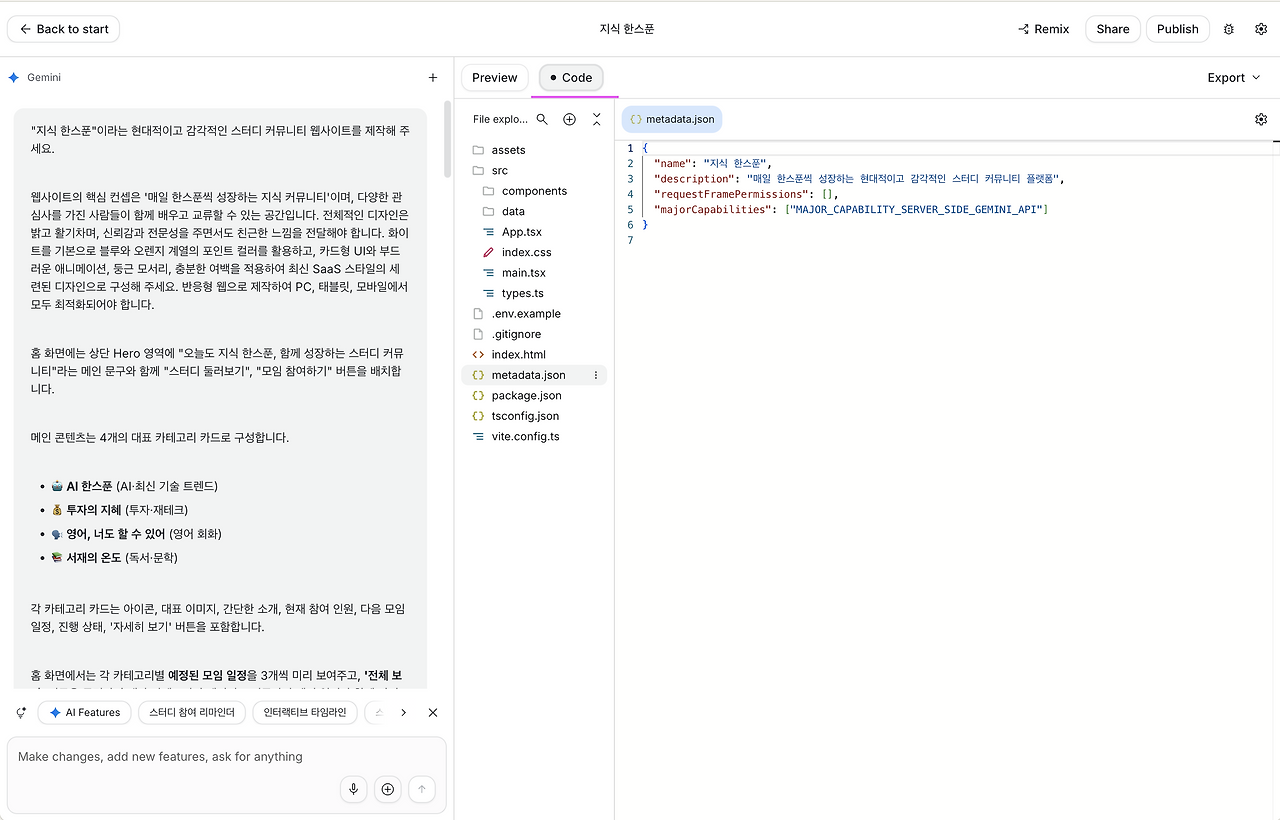Click the majorCapabilities line in editor
Screen dimensions: 1280x820
click(x=850, y=209)
